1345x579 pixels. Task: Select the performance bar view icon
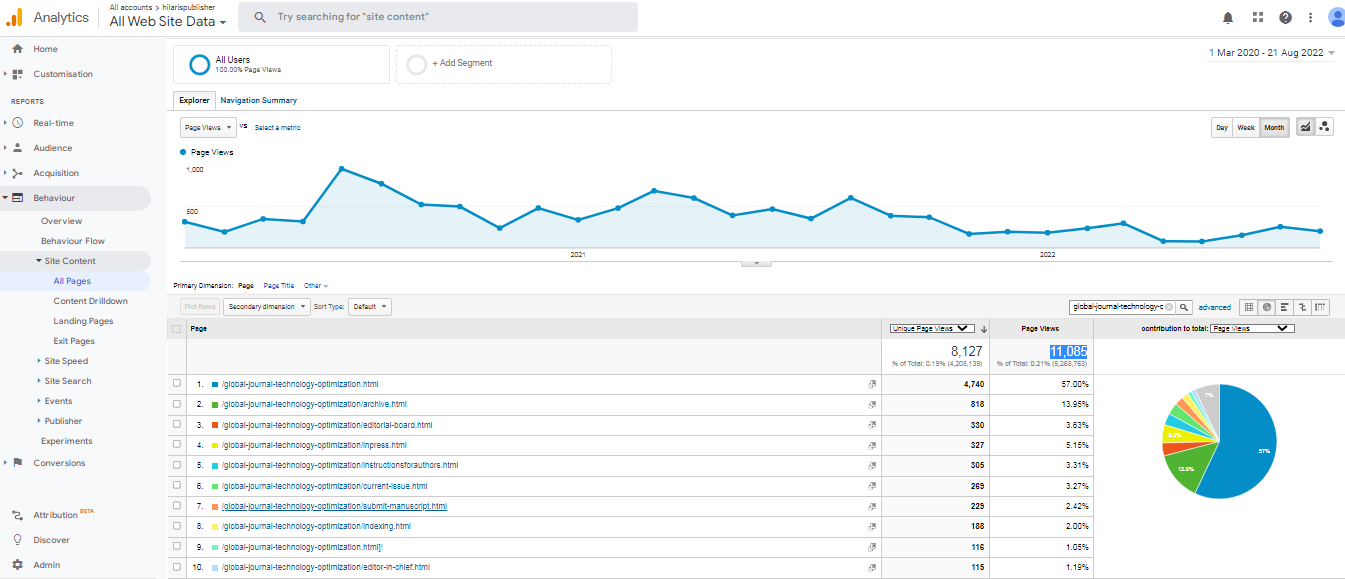pos(1284,307)
